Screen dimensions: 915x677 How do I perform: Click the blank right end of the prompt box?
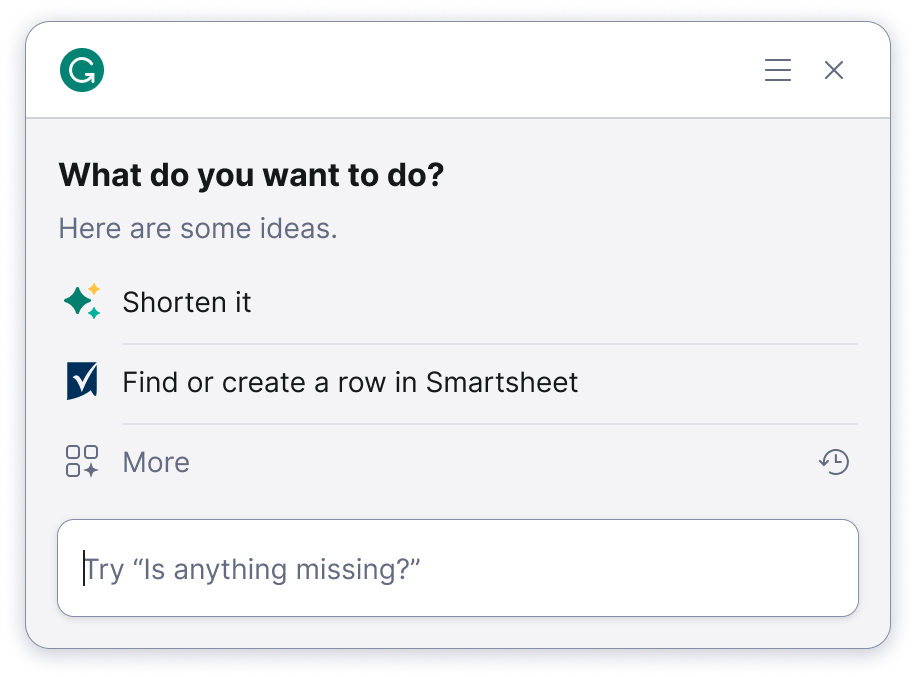coord(780,568)
